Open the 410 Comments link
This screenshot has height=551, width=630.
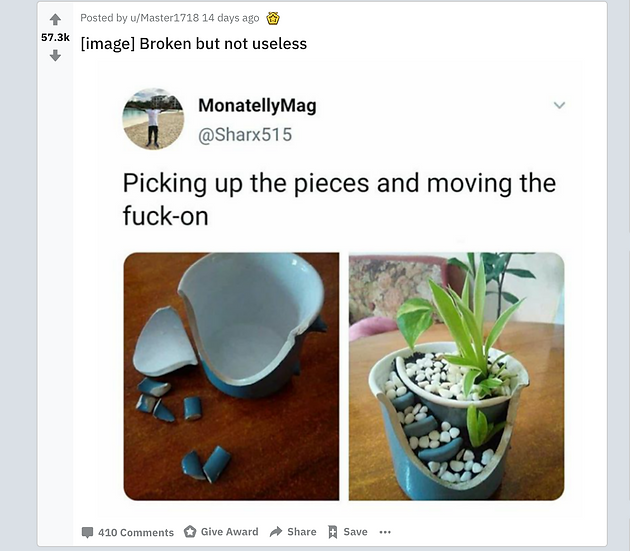136,532
